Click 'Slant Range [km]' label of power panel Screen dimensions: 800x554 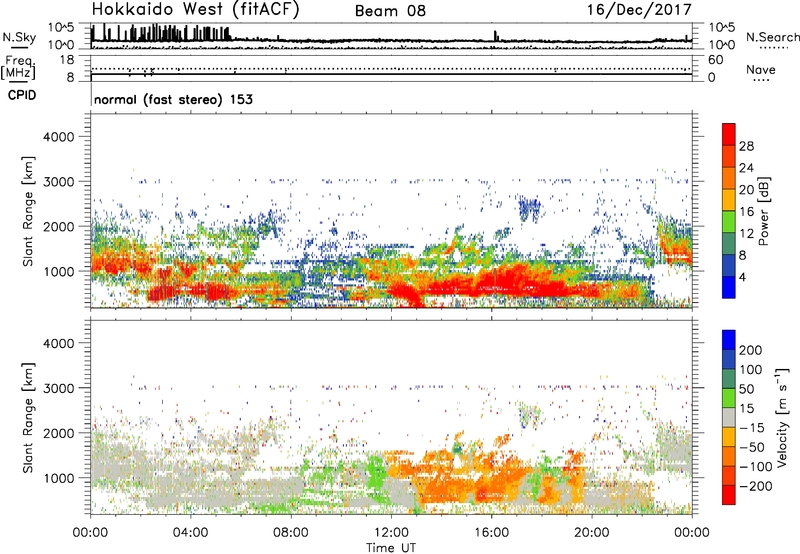click(28, 212)
